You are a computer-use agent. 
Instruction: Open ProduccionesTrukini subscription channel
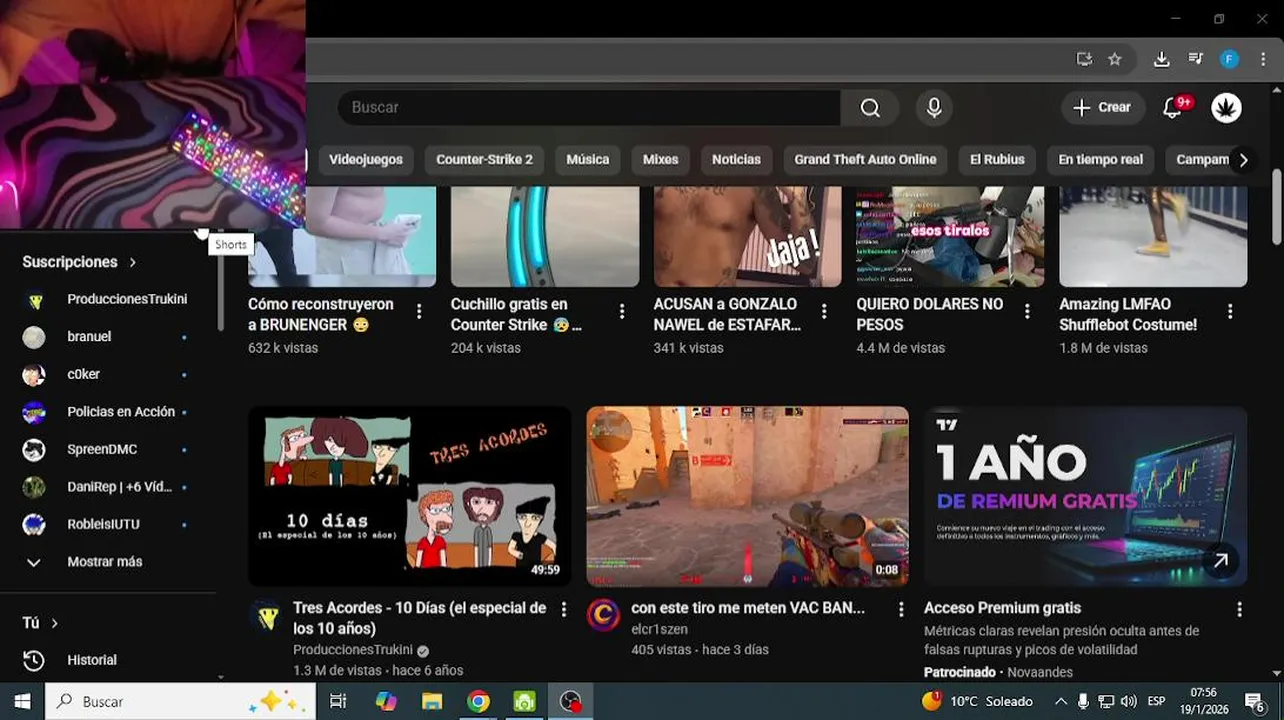coord(107,299)
